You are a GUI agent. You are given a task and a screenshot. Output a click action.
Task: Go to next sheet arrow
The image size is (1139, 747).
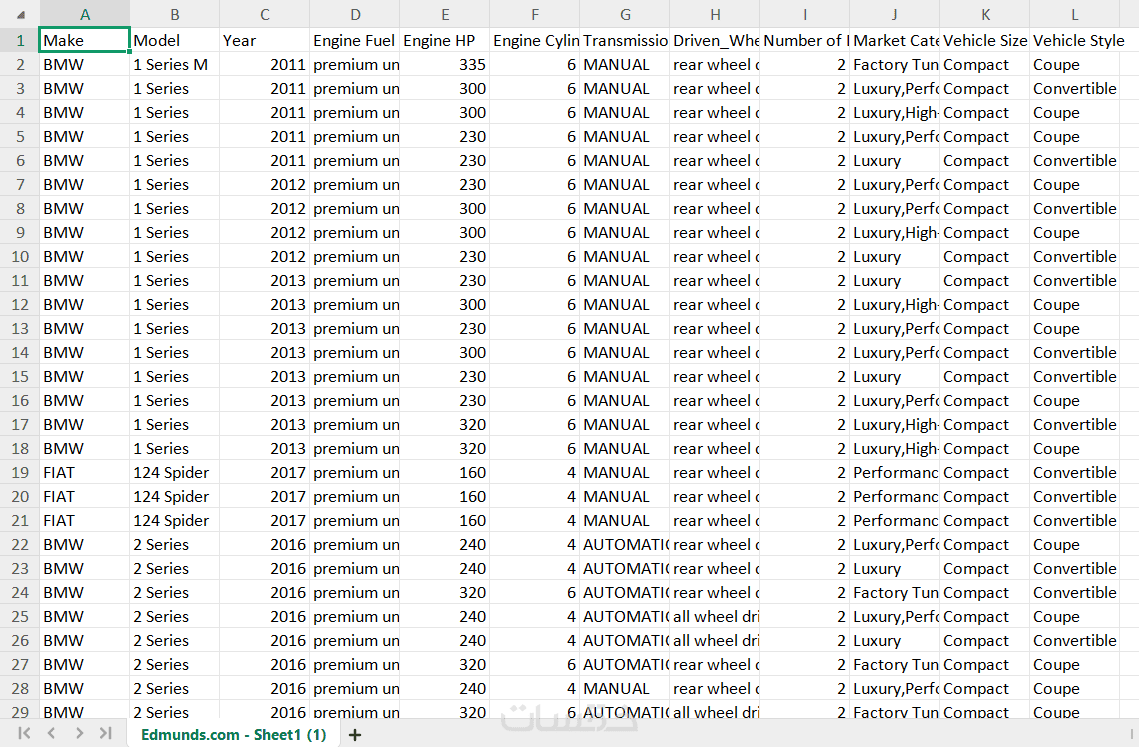point(79,733)
